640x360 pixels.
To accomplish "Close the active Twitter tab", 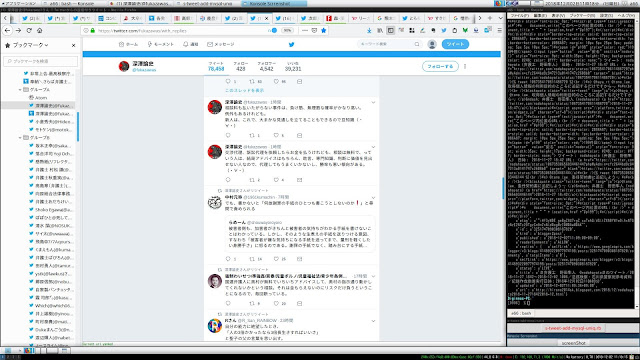I will (267, 18).
